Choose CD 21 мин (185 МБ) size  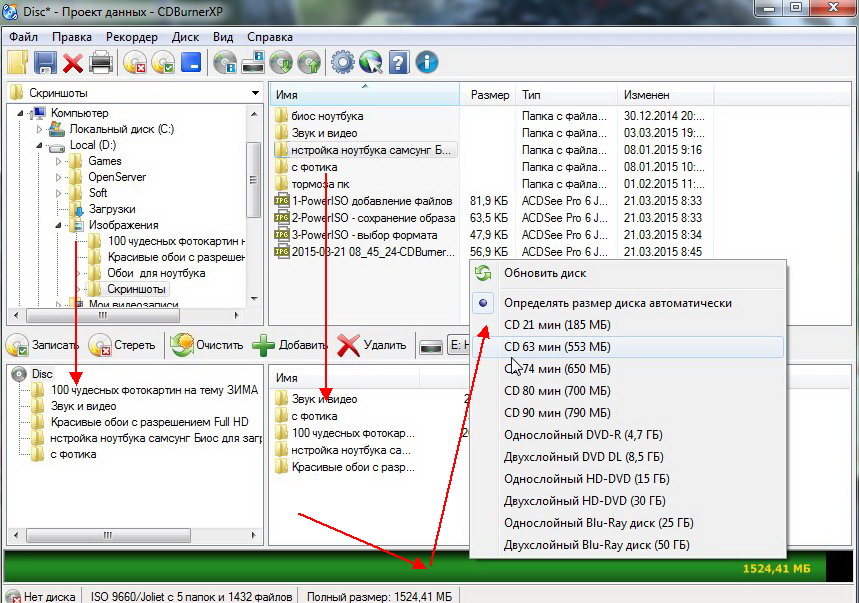tap(628, 325)
